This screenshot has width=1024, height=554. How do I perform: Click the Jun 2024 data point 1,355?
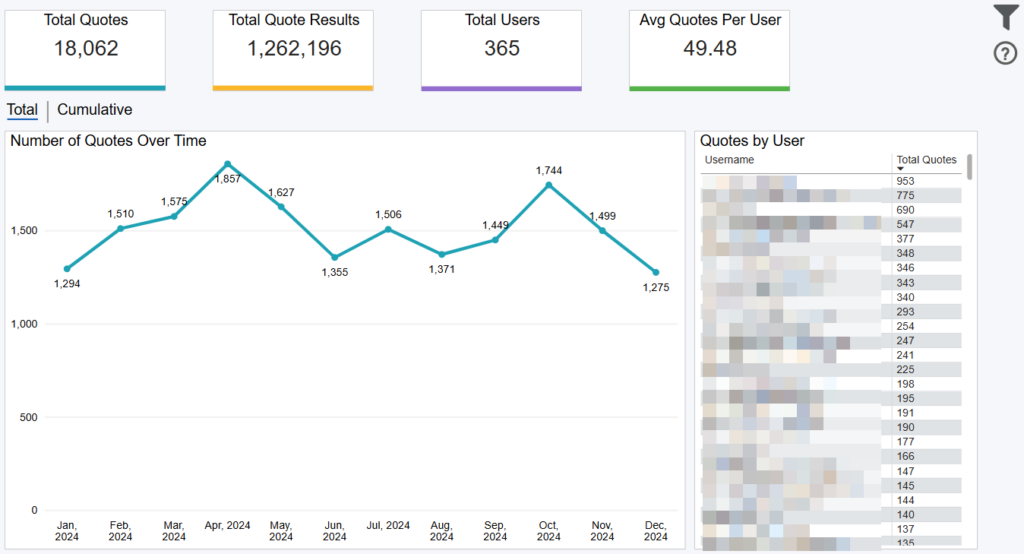point(335,257)
